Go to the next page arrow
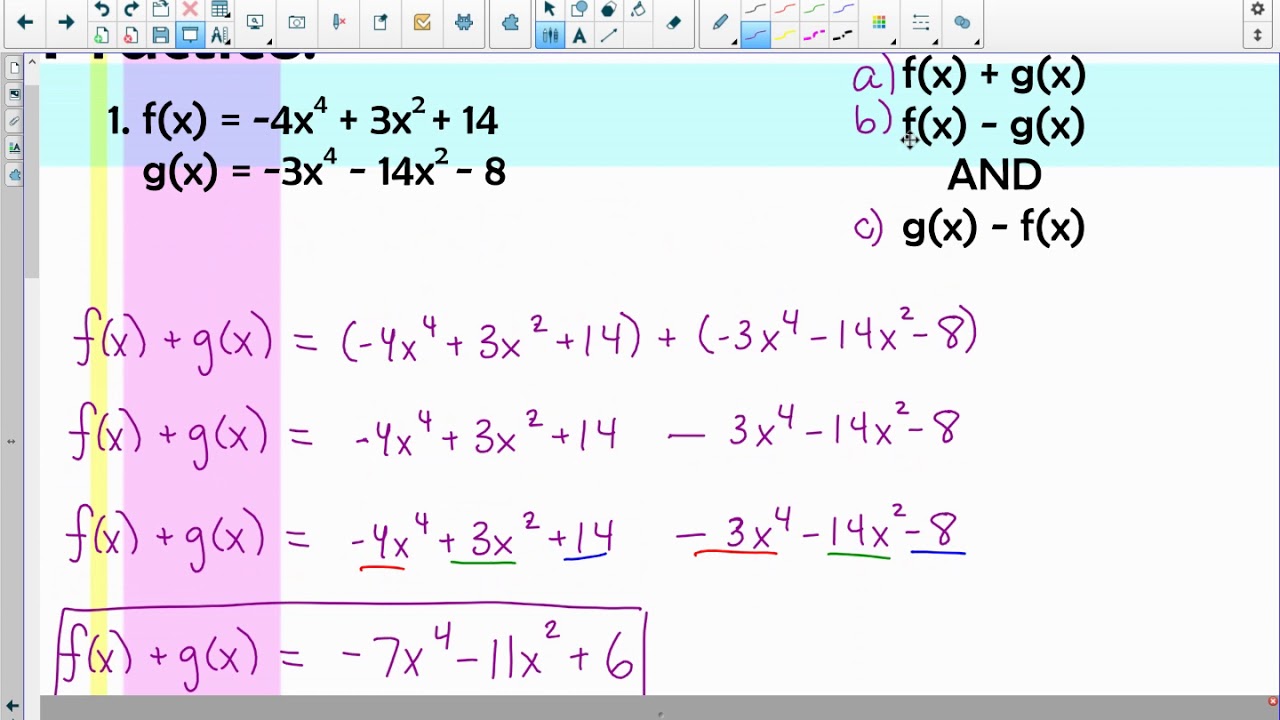Screen dimensions: 1280x720 [x=66, y=22]
